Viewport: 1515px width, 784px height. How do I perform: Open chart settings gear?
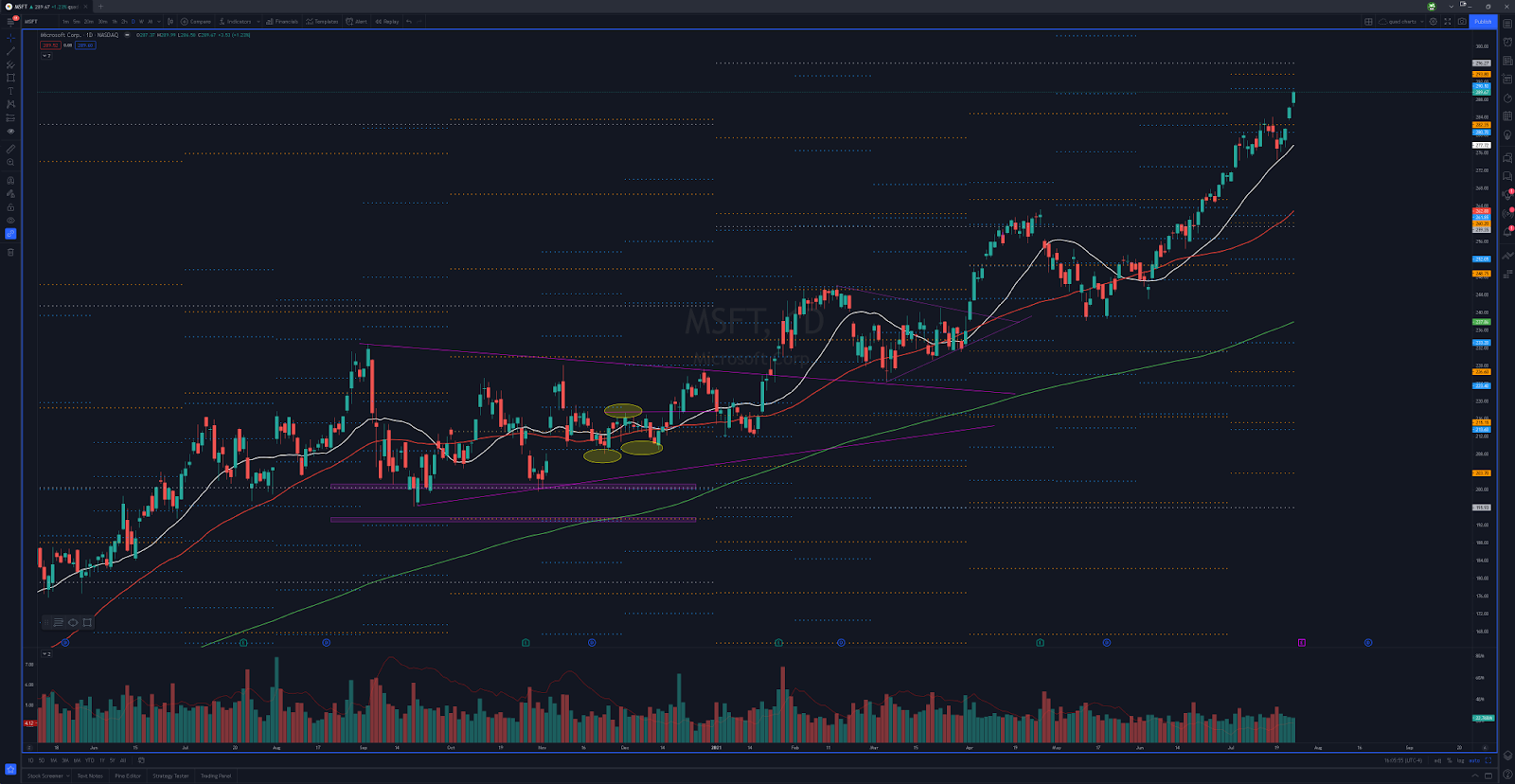[1433, 22]
